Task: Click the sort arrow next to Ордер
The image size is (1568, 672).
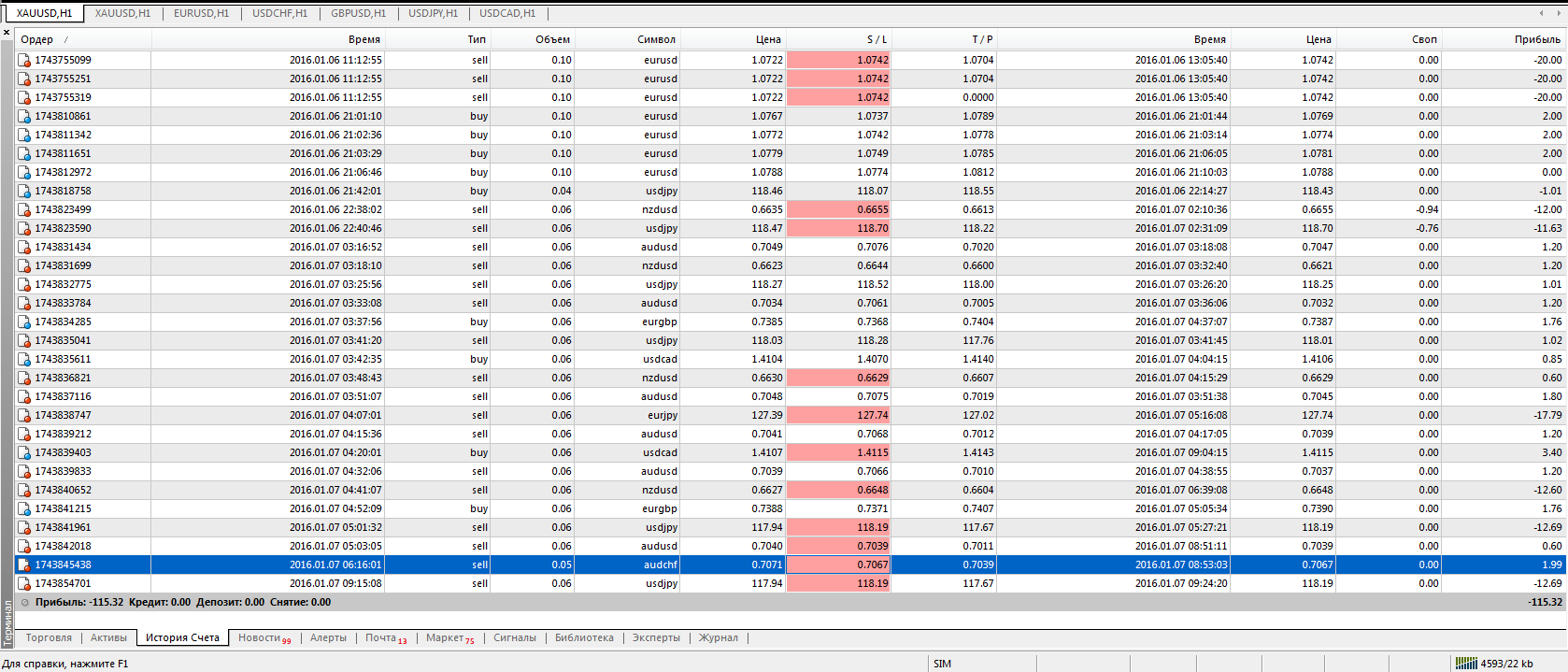Action: pyautogui.click(x=65, y=40)
